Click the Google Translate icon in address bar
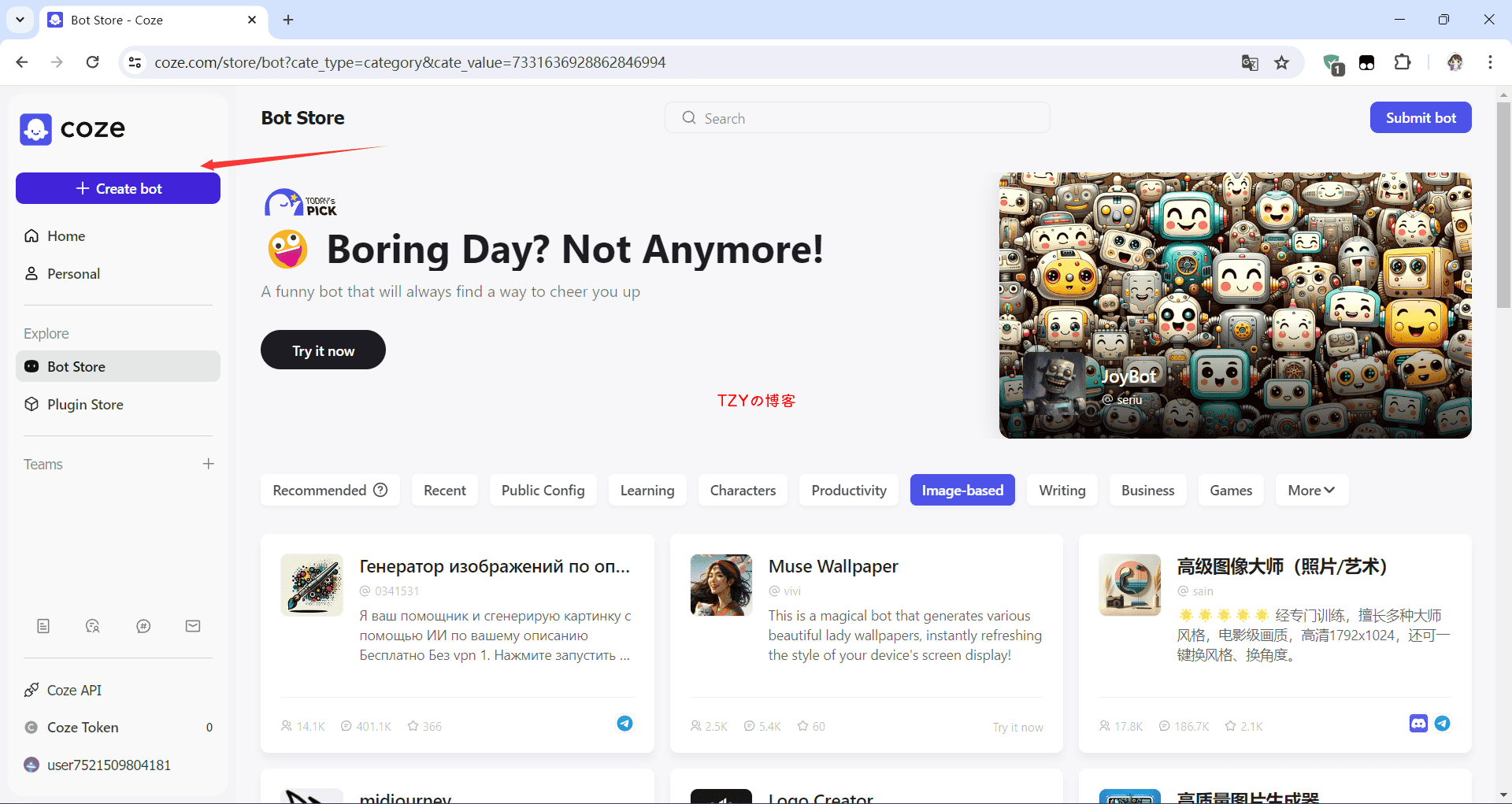 1250,63
